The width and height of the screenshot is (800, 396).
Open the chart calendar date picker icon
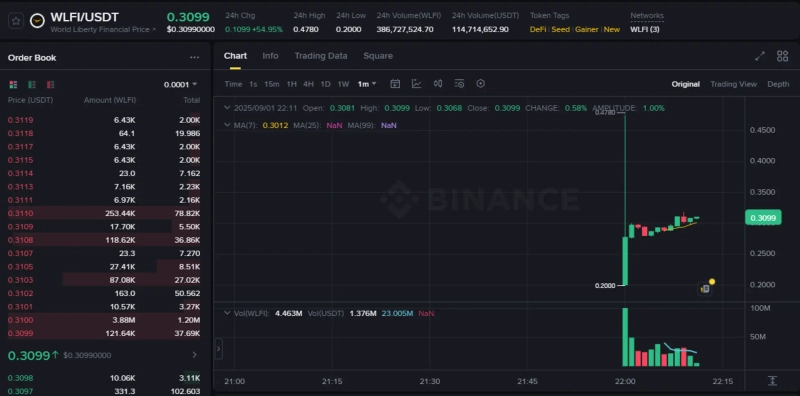[x=395, y=84]
